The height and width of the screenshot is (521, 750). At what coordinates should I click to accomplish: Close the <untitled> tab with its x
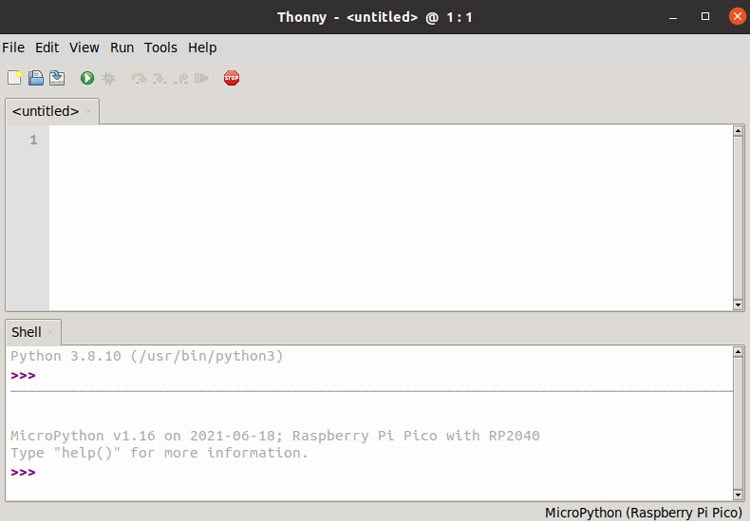coord(88,111)
